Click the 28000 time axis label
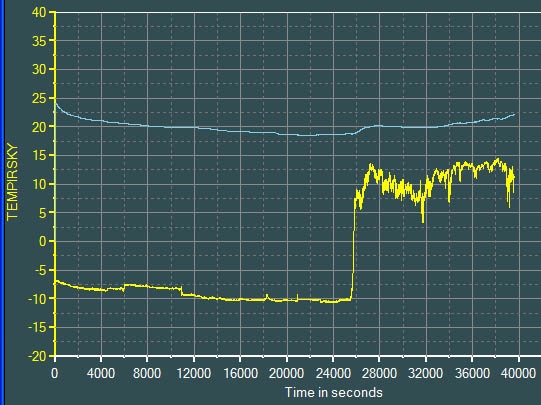Viewport: 541px width, 405px height. coord(379,374)
